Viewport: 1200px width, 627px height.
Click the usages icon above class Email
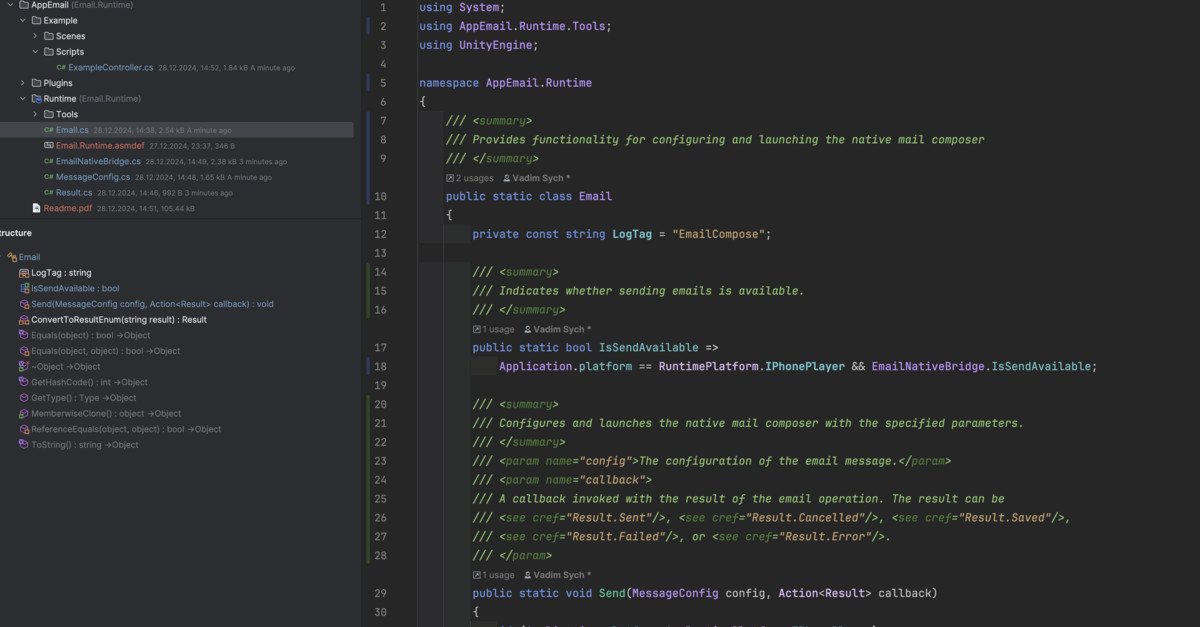pos(450,178)
